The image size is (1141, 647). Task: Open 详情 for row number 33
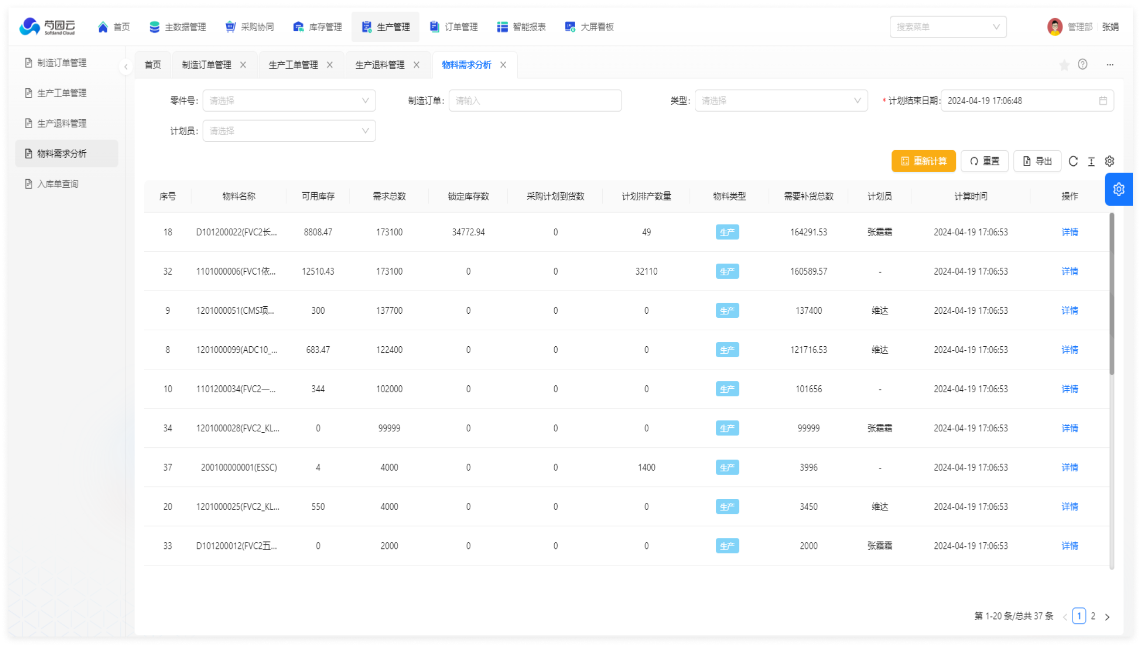pos(1070,546)
